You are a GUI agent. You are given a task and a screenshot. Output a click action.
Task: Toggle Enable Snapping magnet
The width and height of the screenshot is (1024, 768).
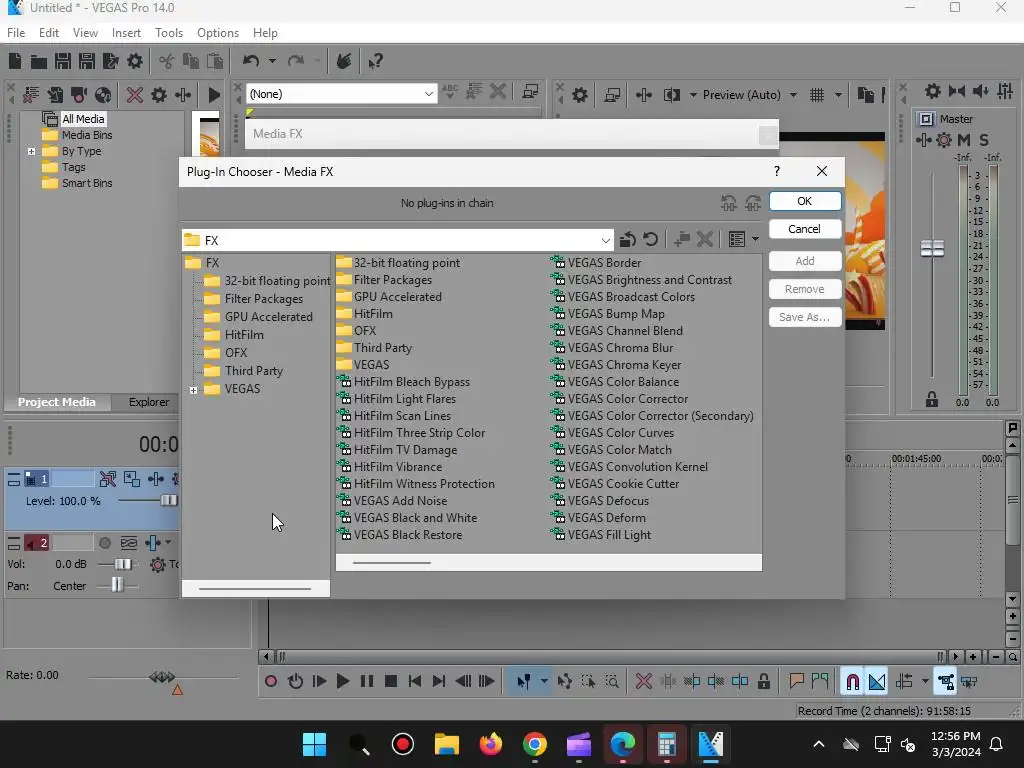[852, 682]
